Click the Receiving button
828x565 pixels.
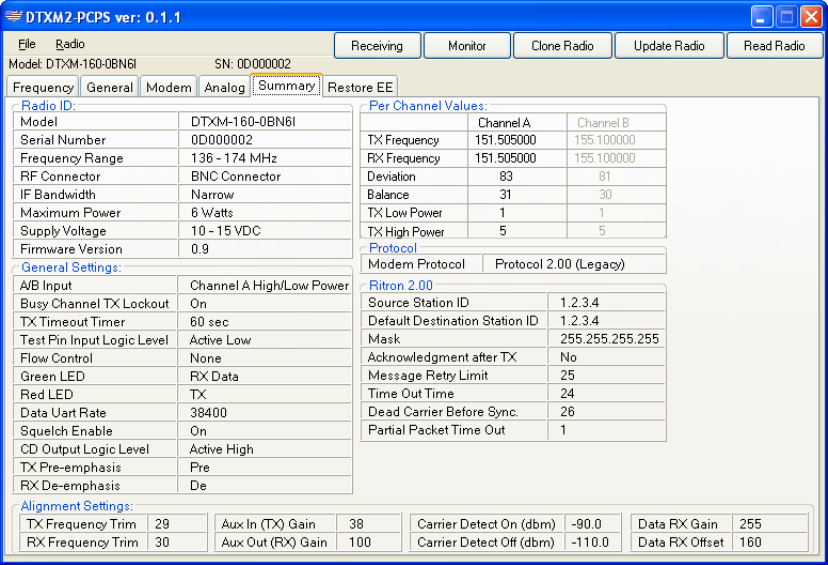tap(377, 46)
